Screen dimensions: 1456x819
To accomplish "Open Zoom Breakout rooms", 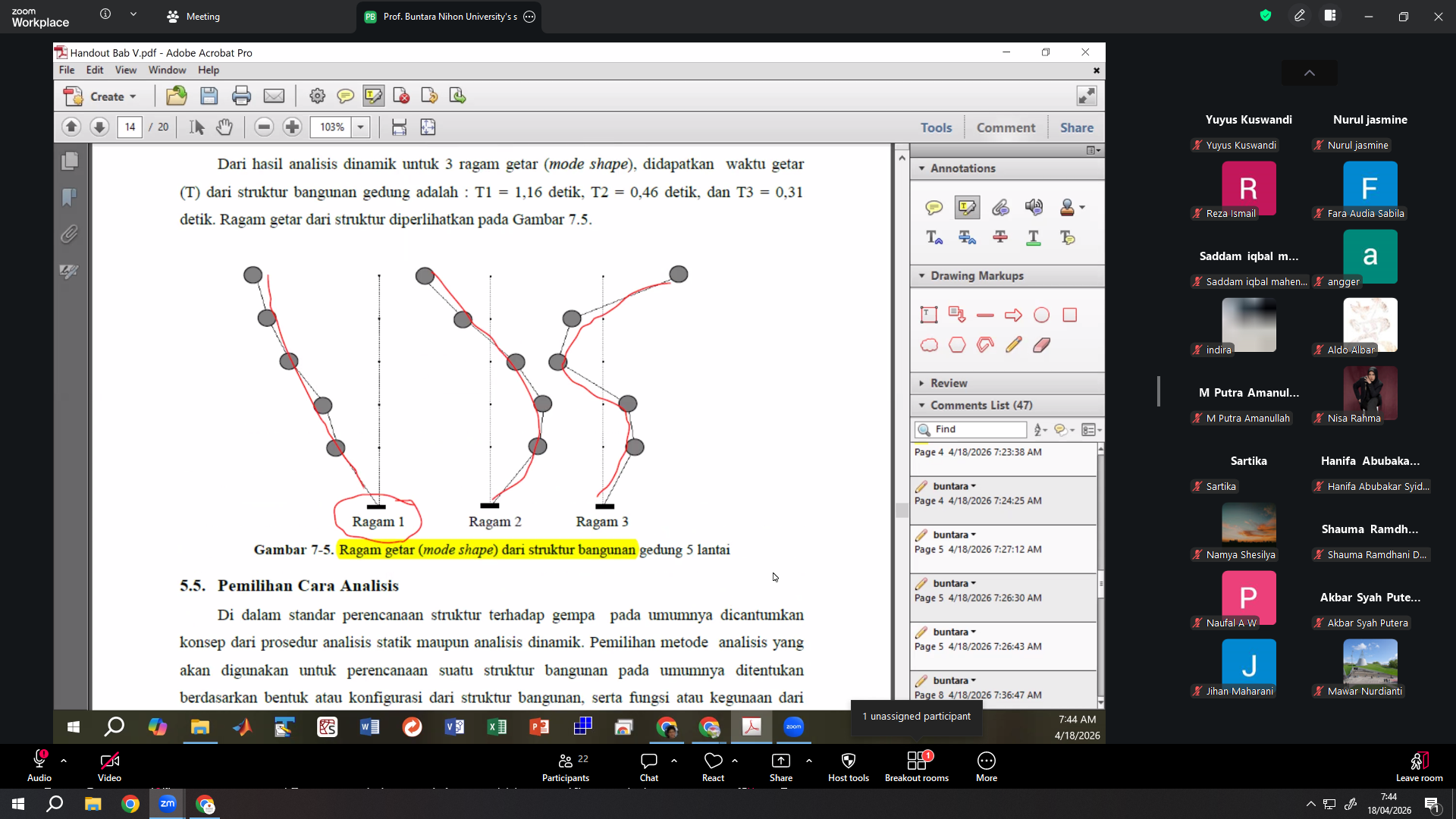I will [x=916, y=766].
